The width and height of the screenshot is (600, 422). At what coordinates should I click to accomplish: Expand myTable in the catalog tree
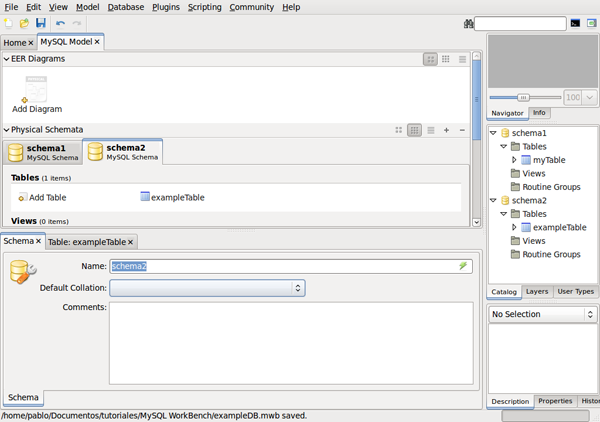(x=514, y=160)
